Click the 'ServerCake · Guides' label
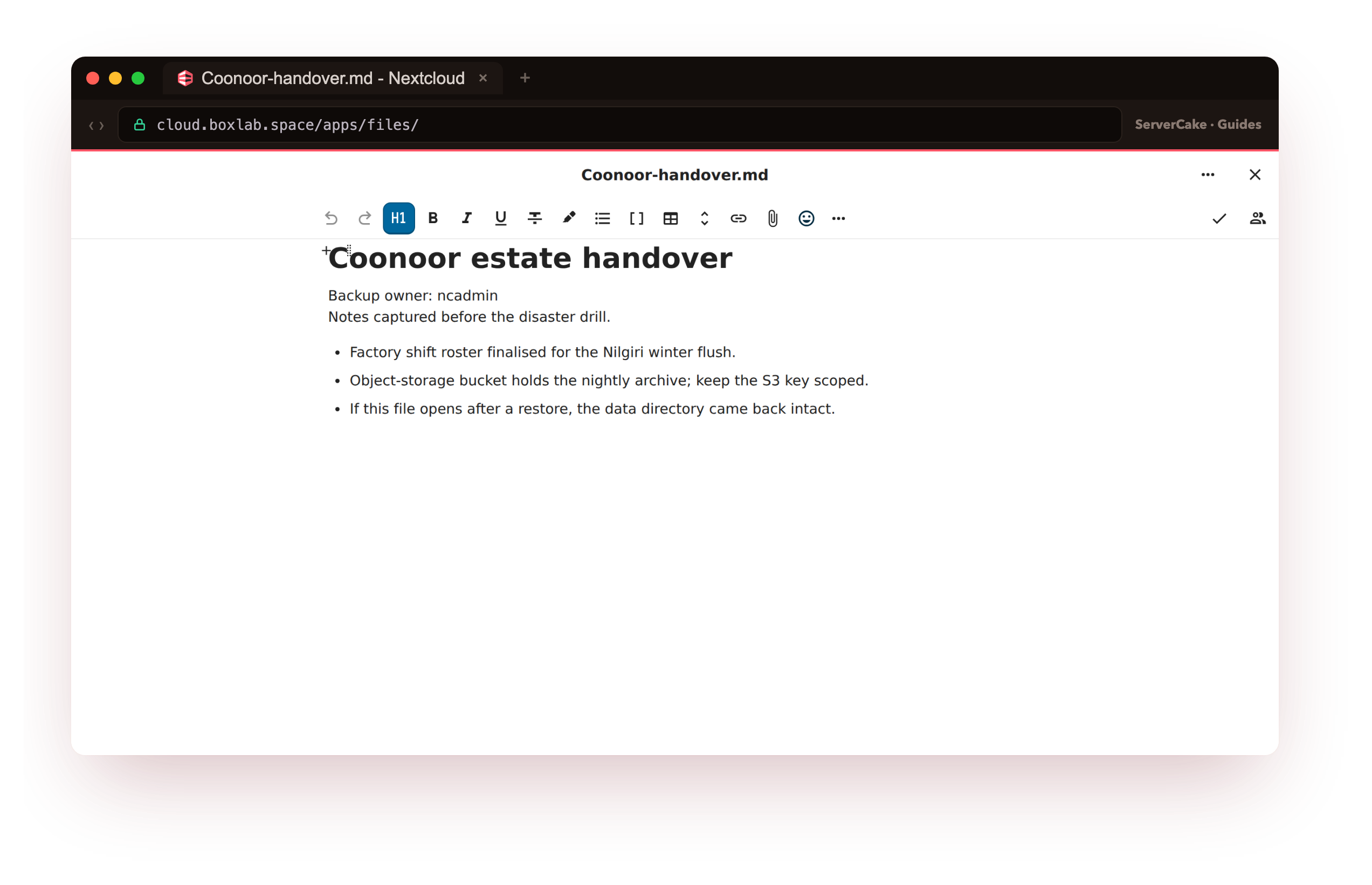The image size is (1372, 885). point(1198,125)
